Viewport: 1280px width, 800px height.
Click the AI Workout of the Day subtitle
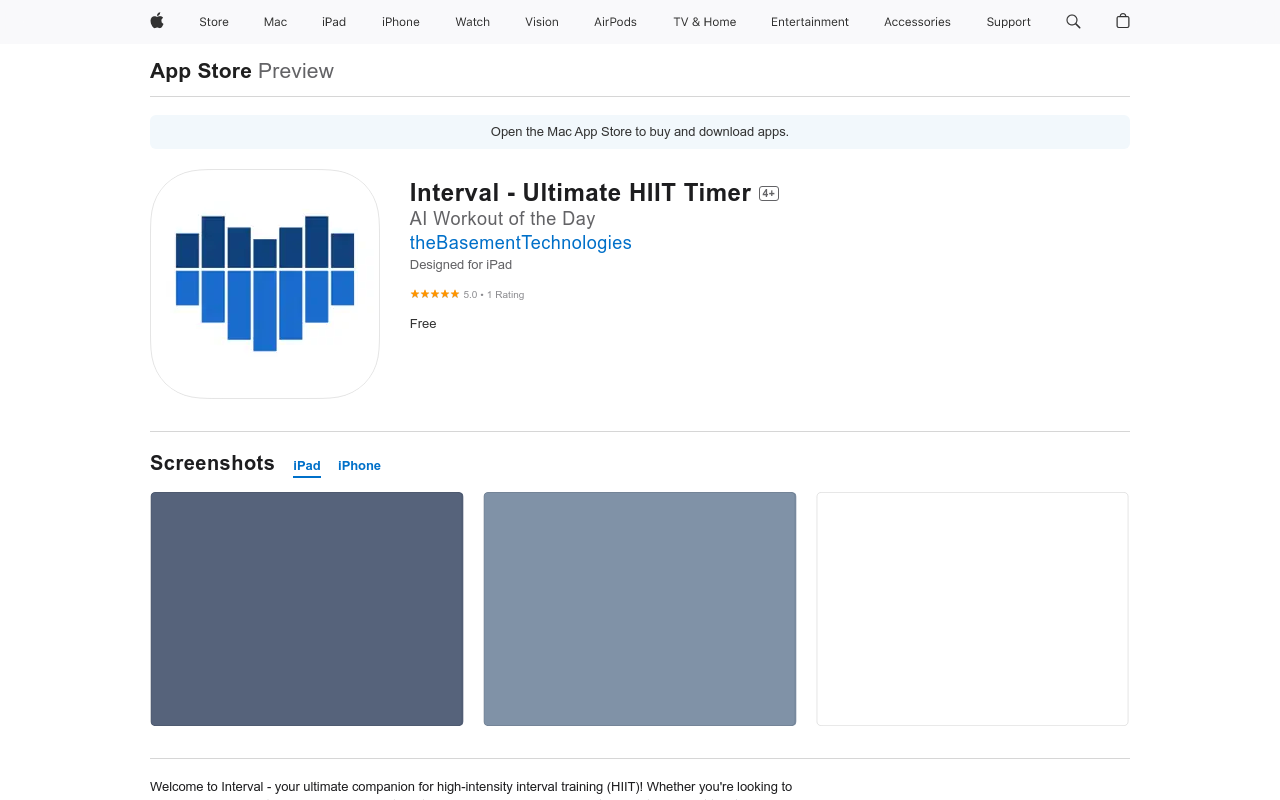[502, 219]
